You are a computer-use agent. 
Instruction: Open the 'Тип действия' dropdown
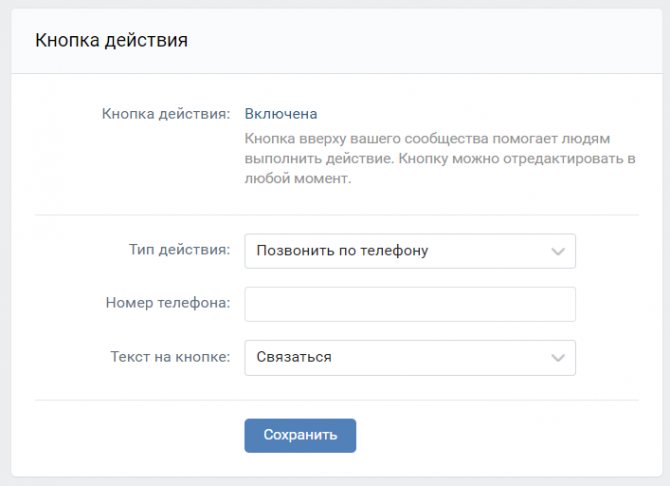410,251
